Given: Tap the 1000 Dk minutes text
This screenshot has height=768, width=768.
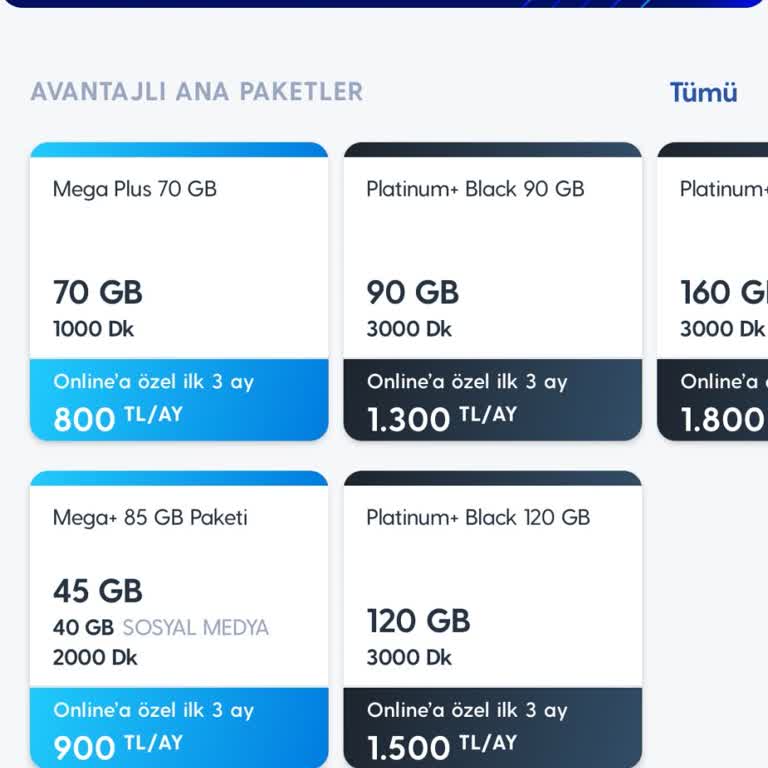Looking at the screenshot, I should pyautogui.click(x=93, y=329).
